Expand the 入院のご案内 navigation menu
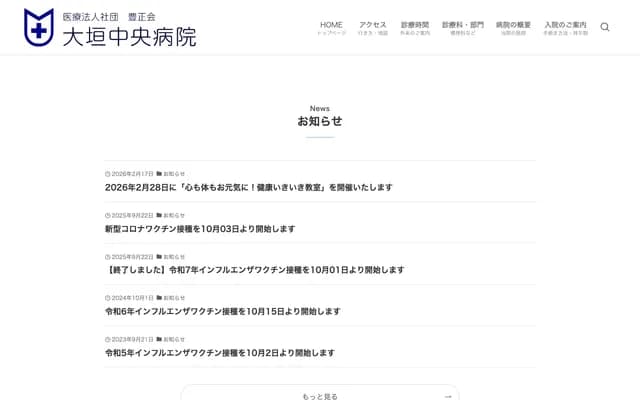The width and height of the screenshot is (640, 400). point(565,27)
